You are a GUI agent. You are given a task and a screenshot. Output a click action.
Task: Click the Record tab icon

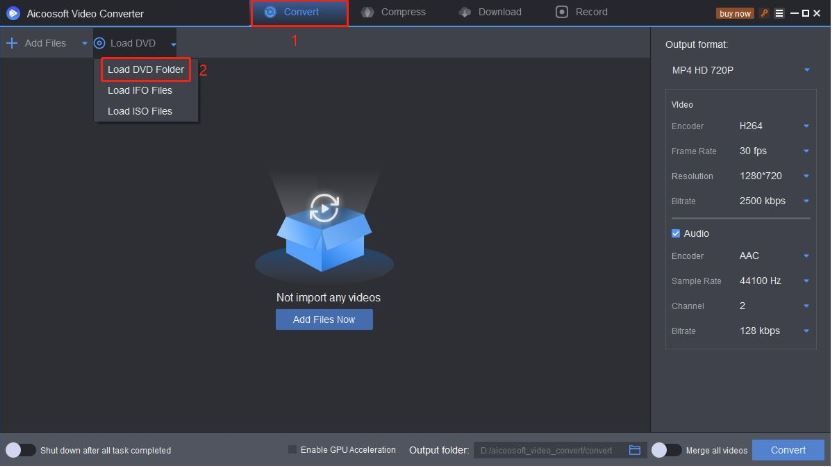(562, 12)
